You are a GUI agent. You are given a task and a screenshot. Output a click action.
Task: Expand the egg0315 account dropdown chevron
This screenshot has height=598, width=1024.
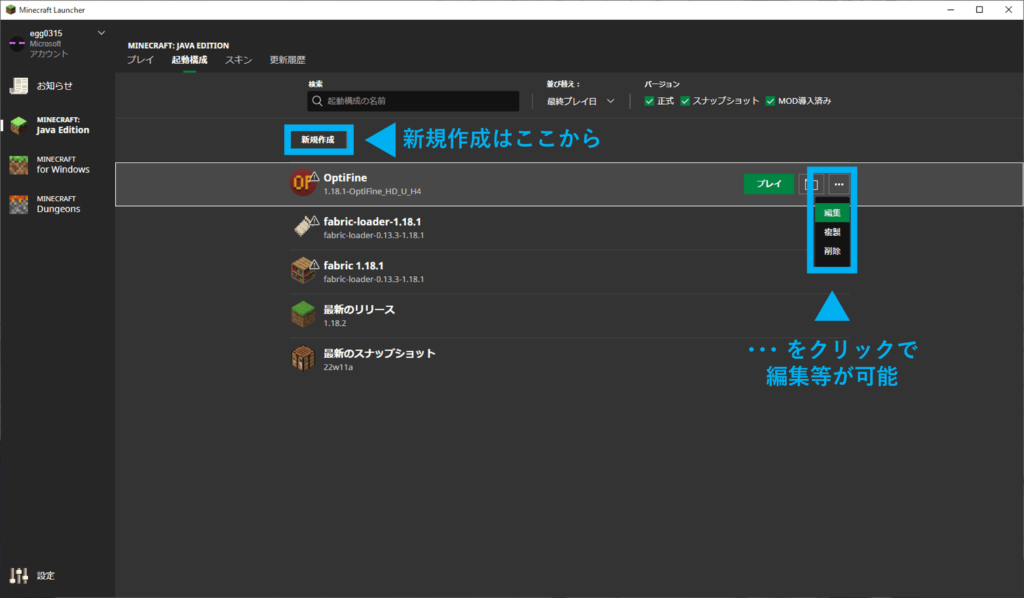101,33
